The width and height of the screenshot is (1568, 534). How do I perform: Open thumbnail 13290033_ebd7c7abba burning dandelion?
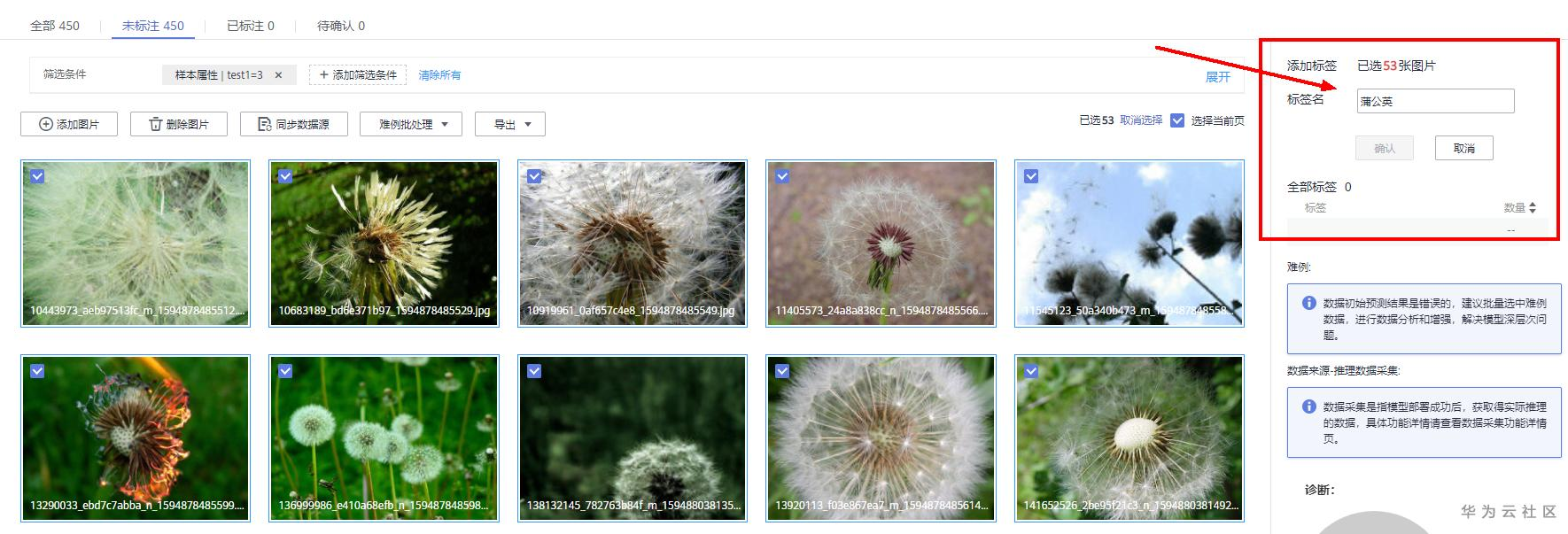pyautogui.click(x=136, y=438)
